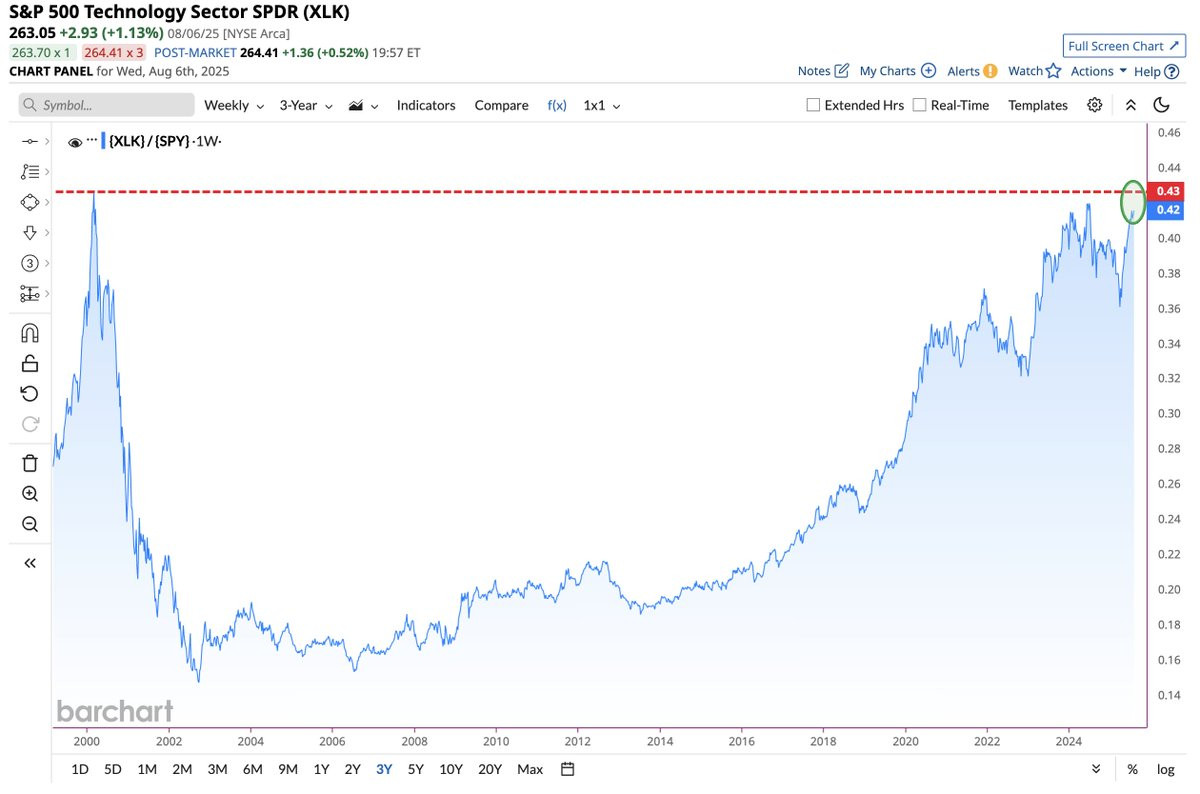Select the line drawing tool icon

pyautogui.click(x=29, y=142)
